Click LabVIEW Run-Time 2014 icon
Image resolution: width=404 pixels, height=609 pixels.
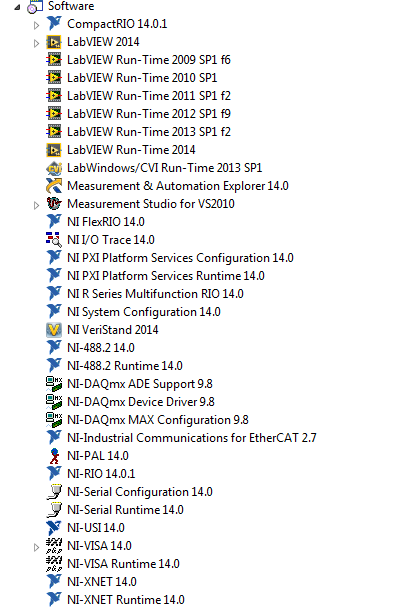pyautogui.click(x=54, y=150)
